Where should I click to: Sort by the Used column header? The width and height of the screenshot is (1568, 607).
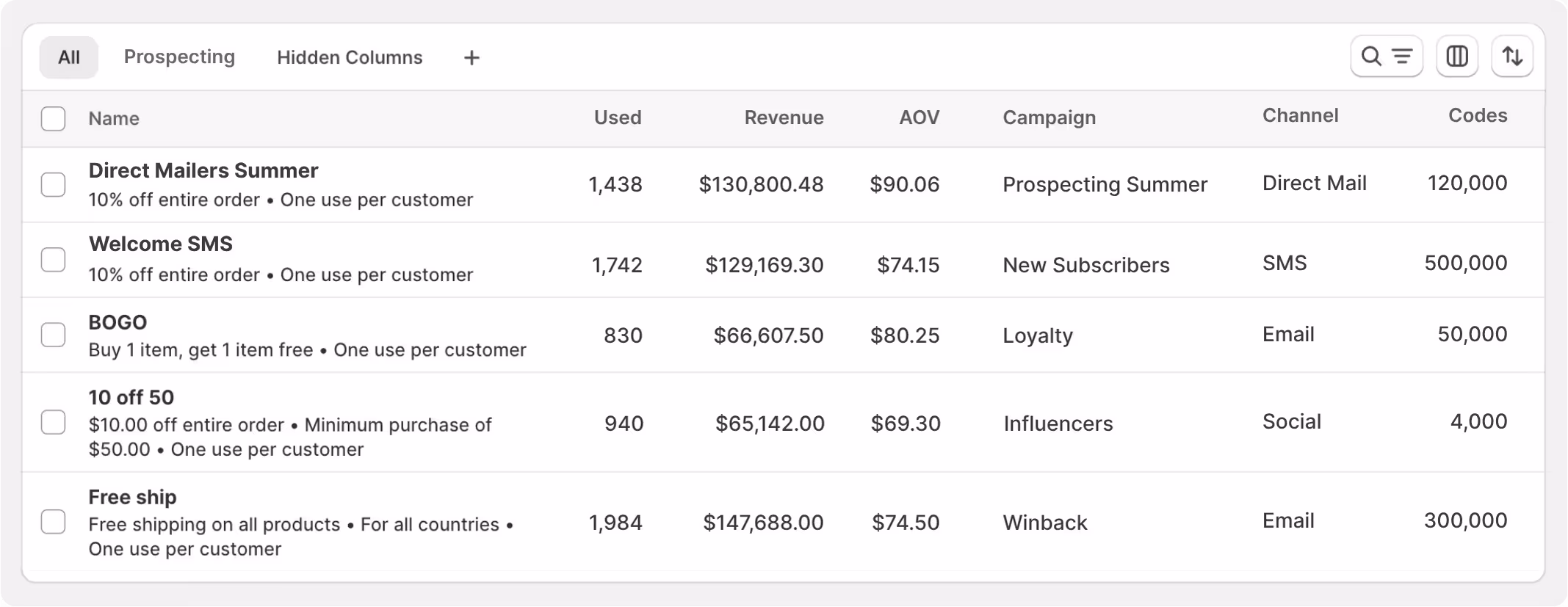click(617, 117)
